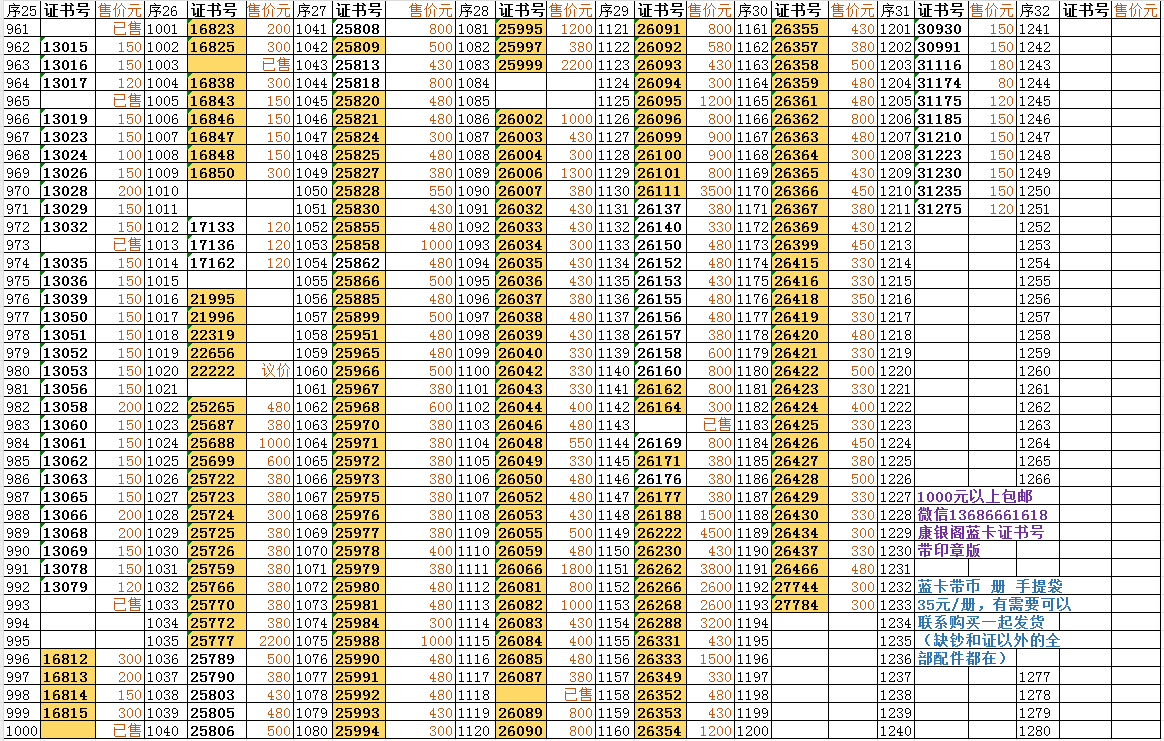Select the highlighted cell 25995

point(520,29)
